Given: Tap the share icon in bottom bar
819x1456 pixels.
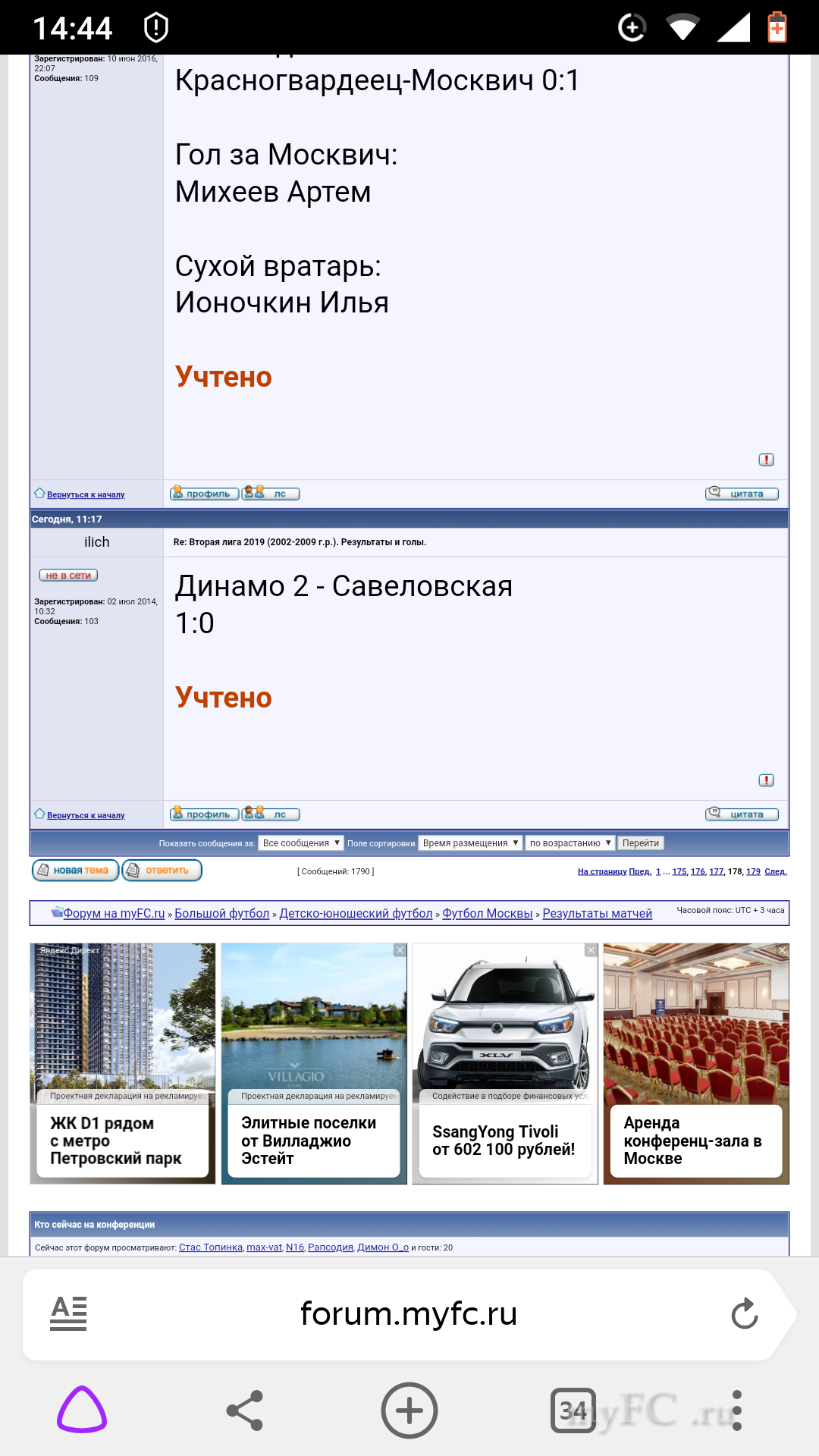Looking at the screenshot, I should click(x=245, y=1410).
